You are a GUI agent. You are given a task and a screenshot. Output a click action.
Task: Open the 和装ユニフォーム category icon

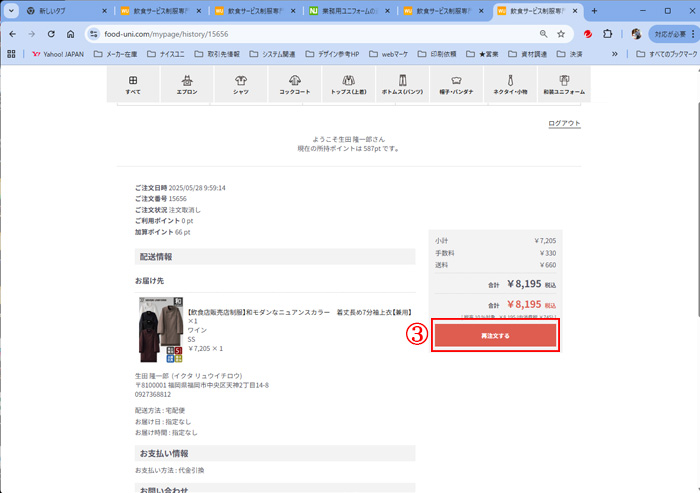click(564, 84)
